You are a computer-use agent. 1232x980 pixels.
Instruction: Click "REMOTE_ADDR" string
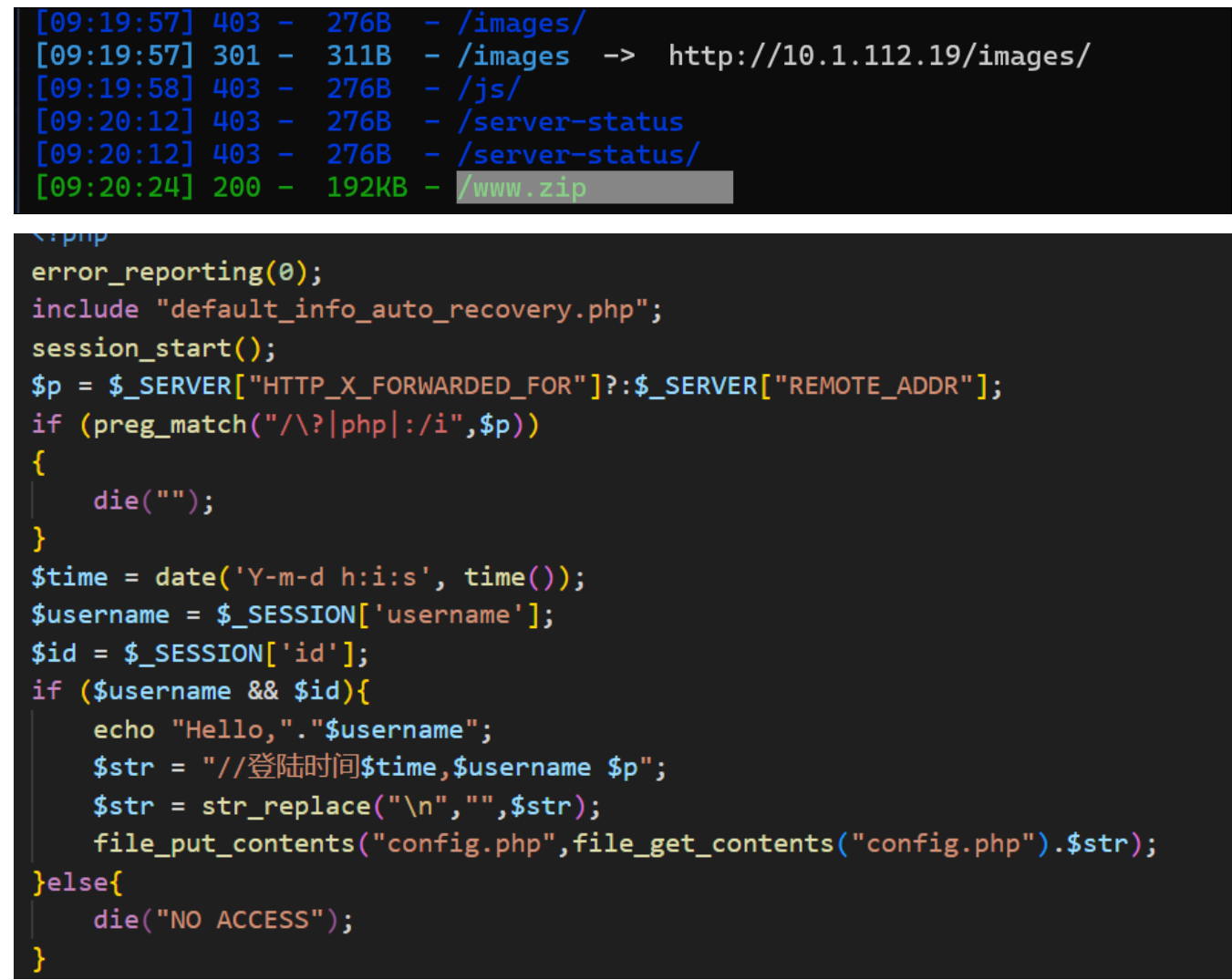[x=874, y=387]
